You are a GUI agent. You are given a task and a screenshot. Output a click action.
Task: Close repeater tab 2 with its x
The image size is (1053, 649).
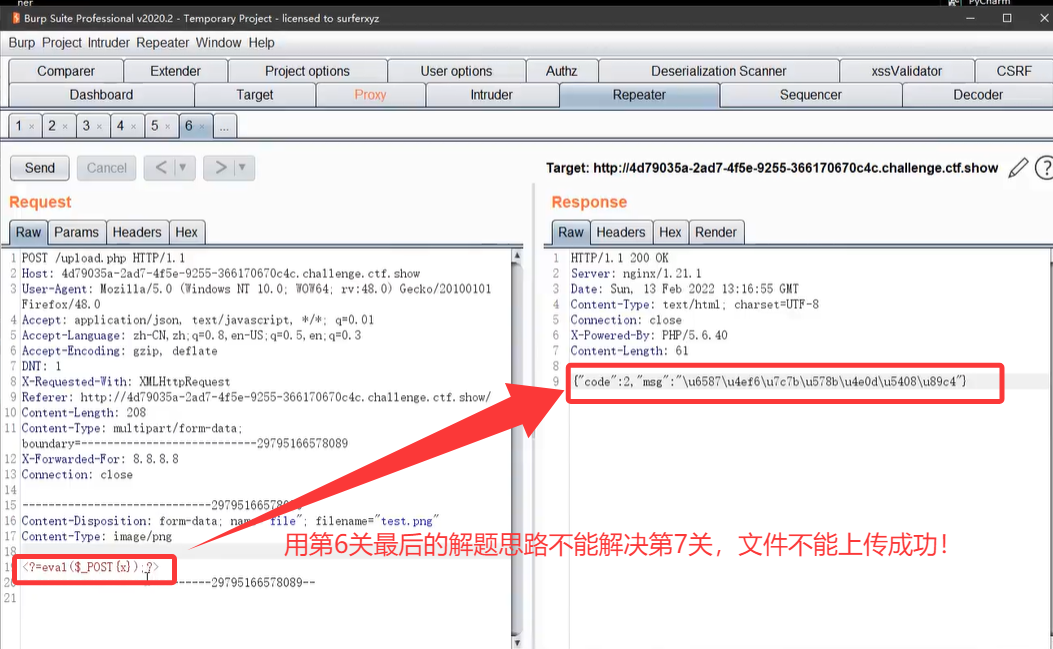point(65,126)
